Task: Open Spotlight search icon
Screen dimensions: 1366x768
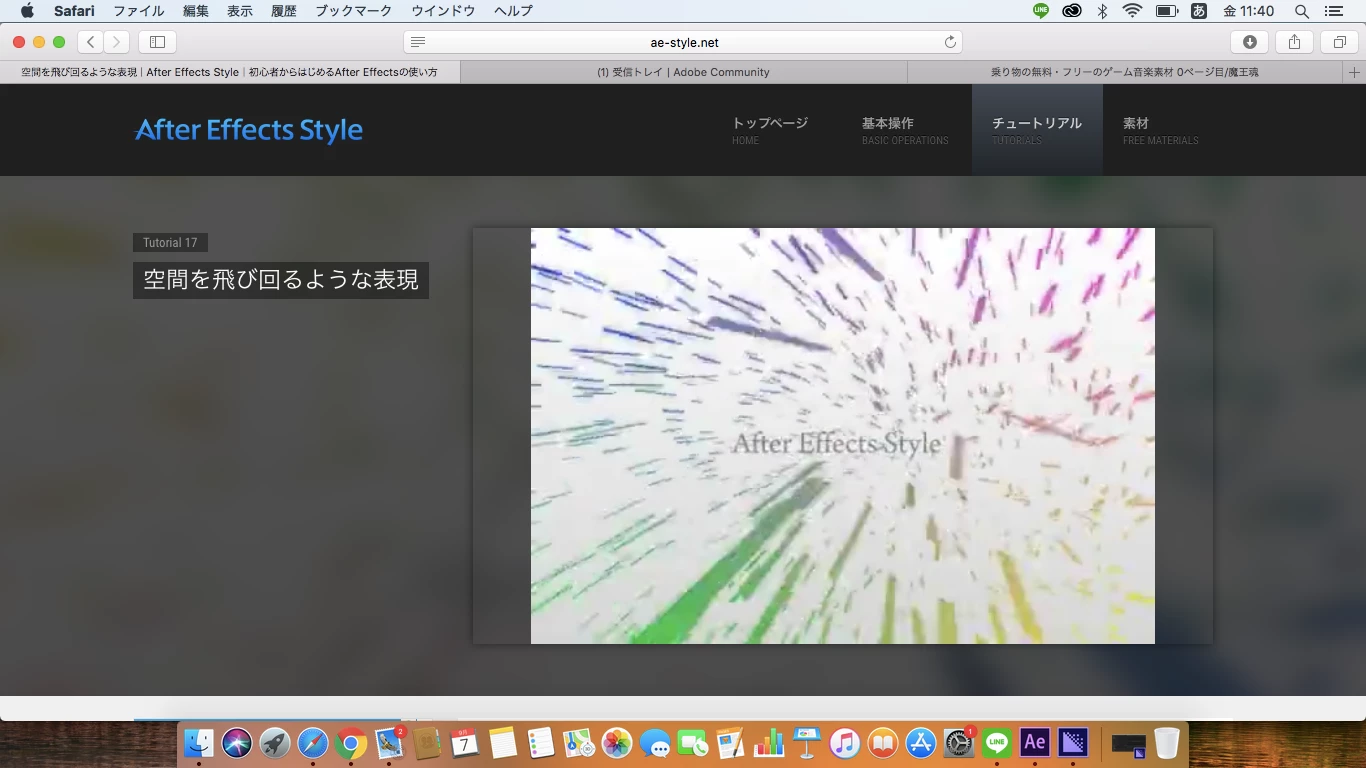Action: (1301, 11)
